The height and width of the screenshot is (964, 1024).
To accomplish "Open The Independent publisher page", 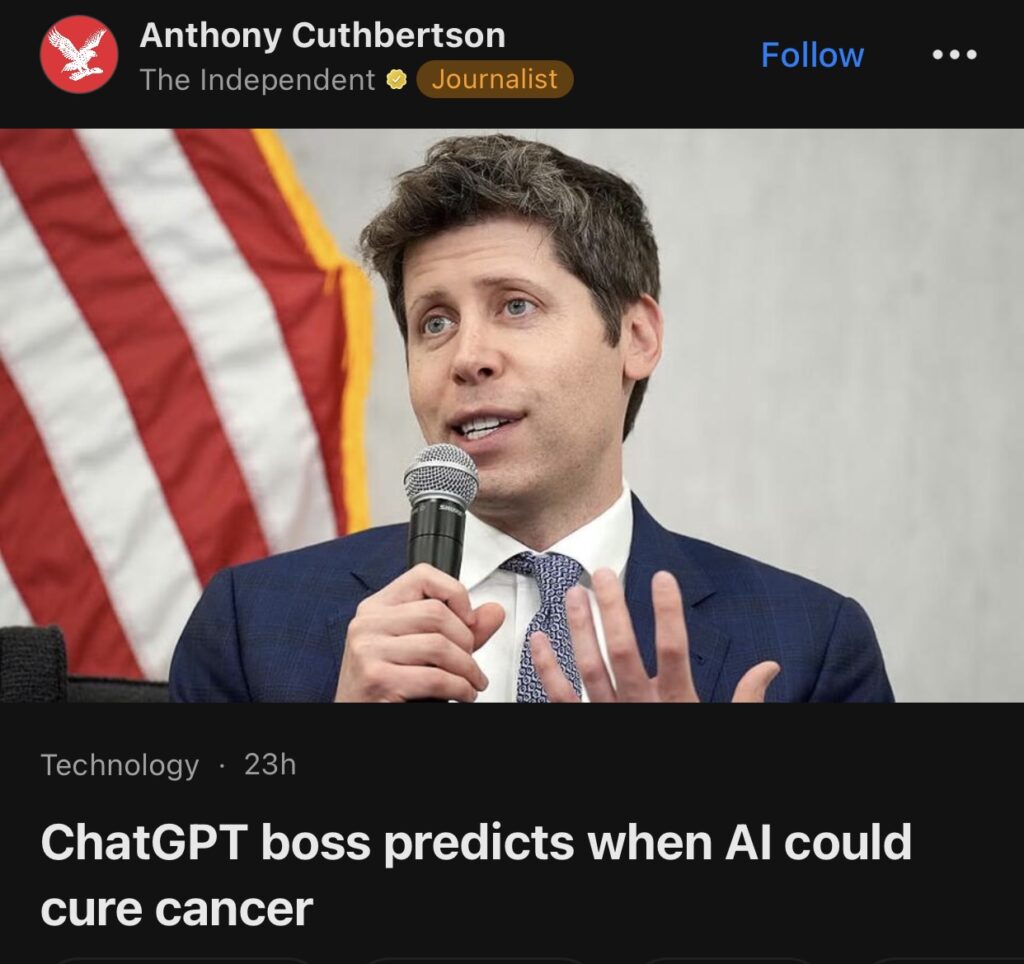I will [x=257, y=80].
